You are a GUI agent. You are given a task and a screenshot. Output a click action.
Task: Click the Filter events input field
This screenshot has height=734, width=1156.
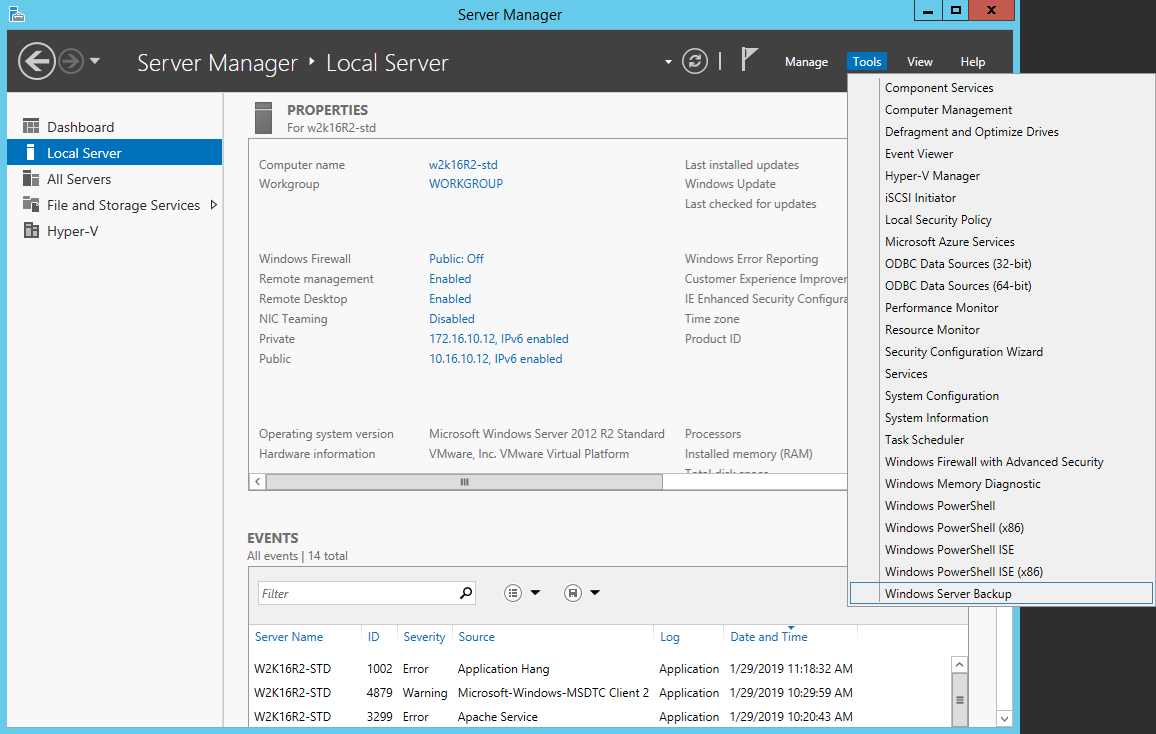357,593
